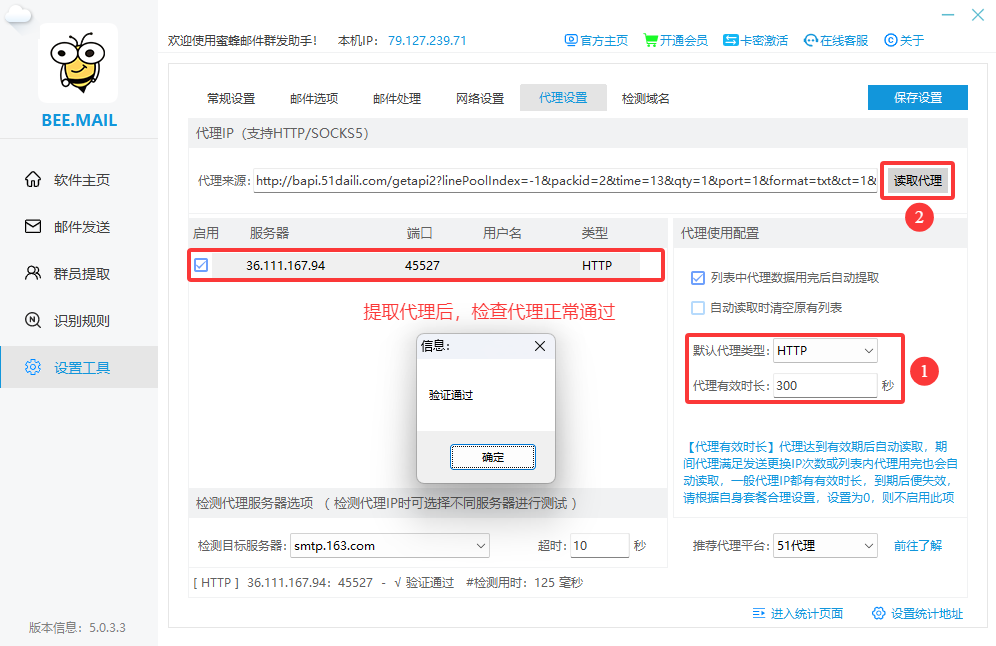The width and height of the screenshot is (996, 646).
Task: Click the green shopping cart icon
Action: (x=650, y=40)
